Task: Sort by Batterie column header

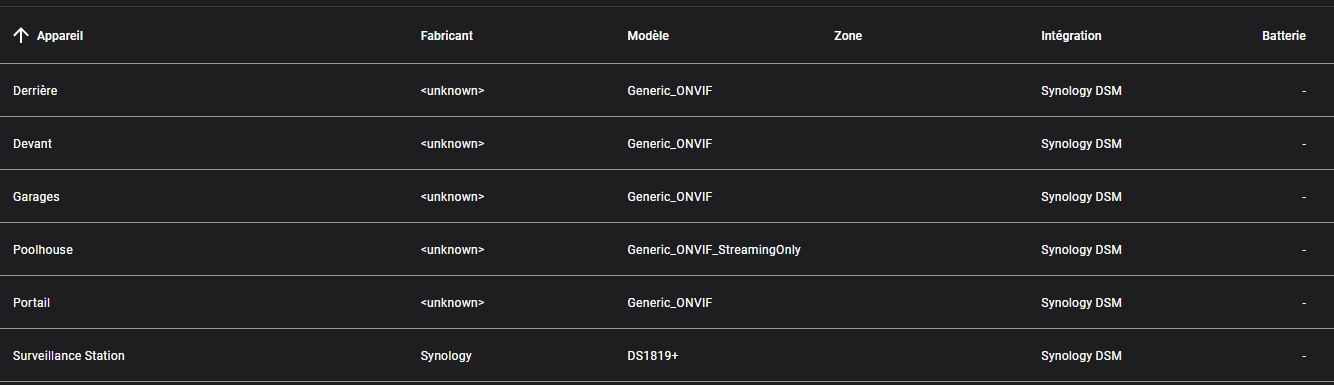Action: [1284, 36]
